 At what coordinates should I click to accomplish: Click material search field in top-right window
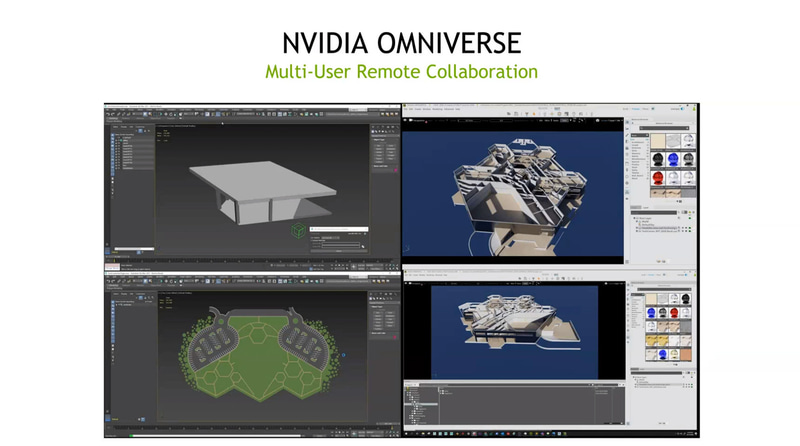[x=664, y=128]
